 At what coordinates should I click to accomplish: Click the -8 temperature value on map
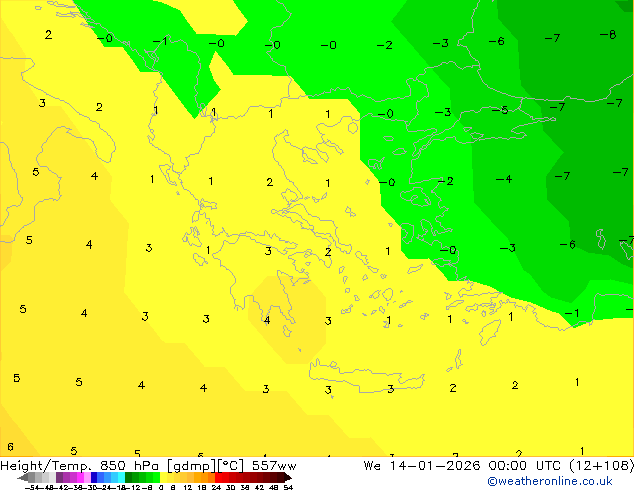(x=608, y=34)
